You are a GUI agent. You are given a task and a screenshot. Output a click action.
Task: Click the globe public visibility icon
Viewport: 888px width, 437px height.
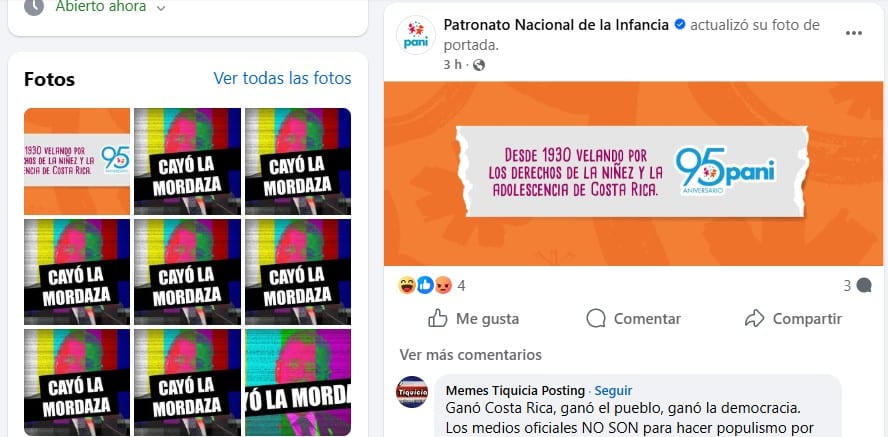pyautogui.click(x=479, y=65)
